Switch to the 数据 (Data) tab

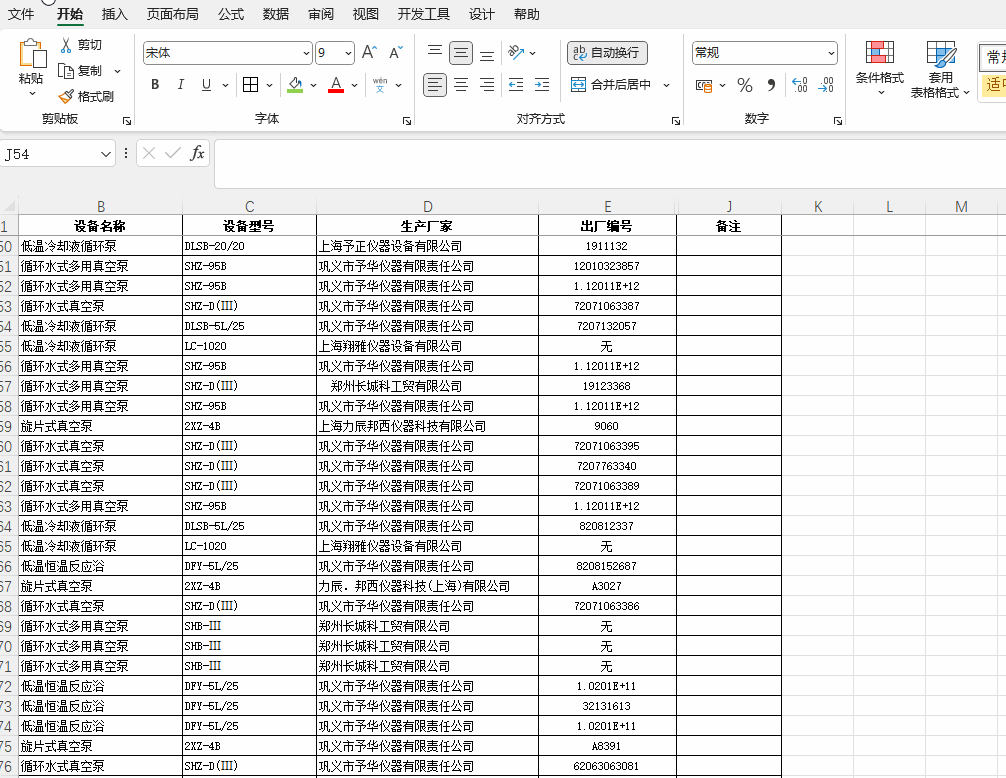tap(276, 14)
